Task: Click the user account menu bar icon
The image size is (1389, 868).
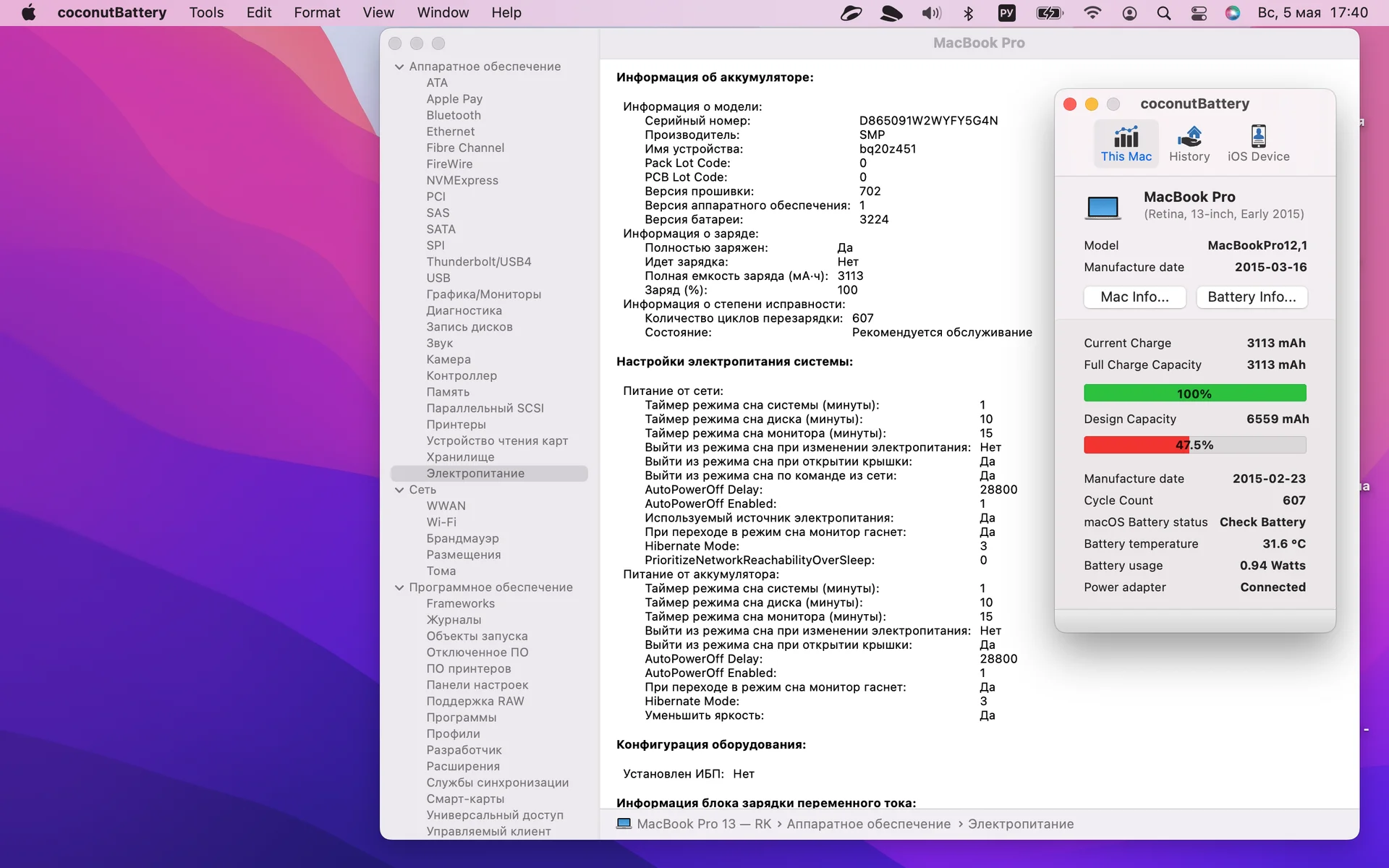Action: pos(1129,12)
